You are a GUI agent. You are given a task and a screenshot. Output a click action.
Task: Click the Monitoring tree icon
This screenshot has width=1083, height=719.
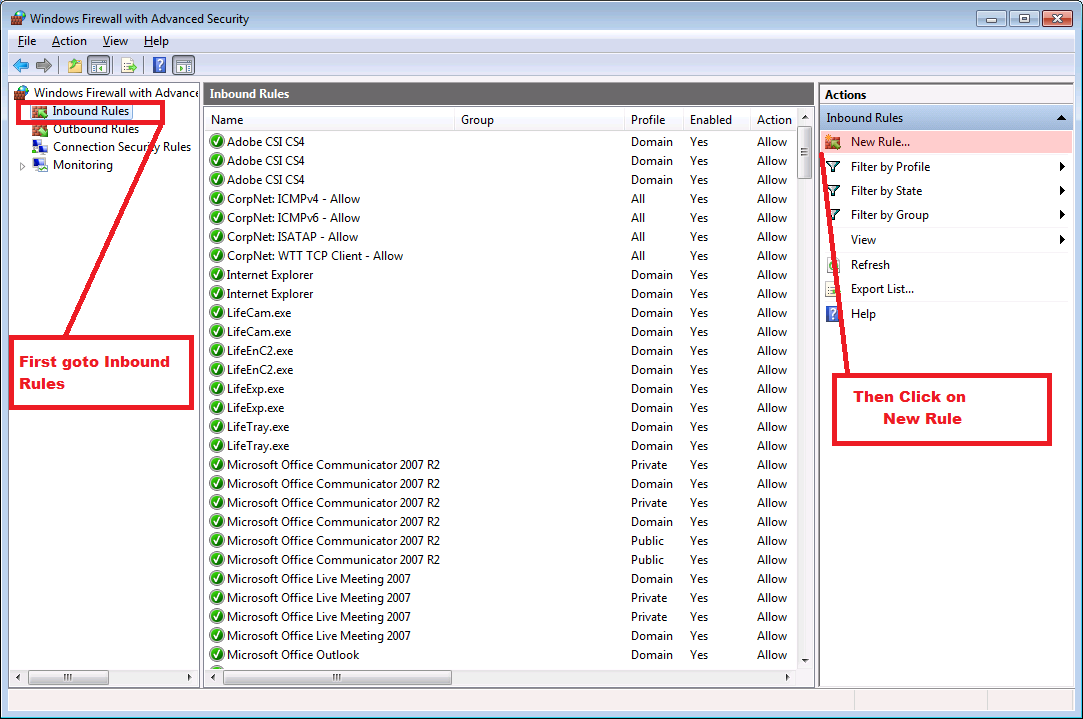point(40,165)
